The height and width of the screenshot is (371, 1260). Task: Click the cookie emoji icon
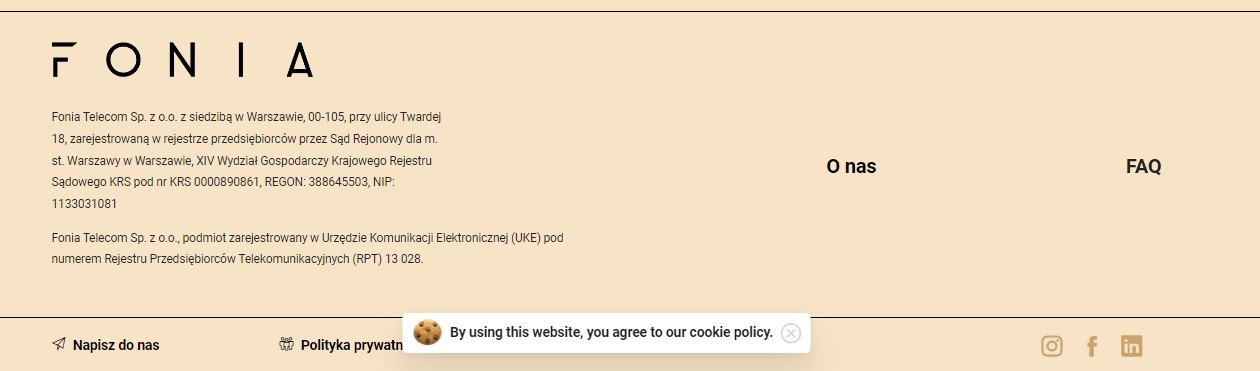[x=428, y=333]
